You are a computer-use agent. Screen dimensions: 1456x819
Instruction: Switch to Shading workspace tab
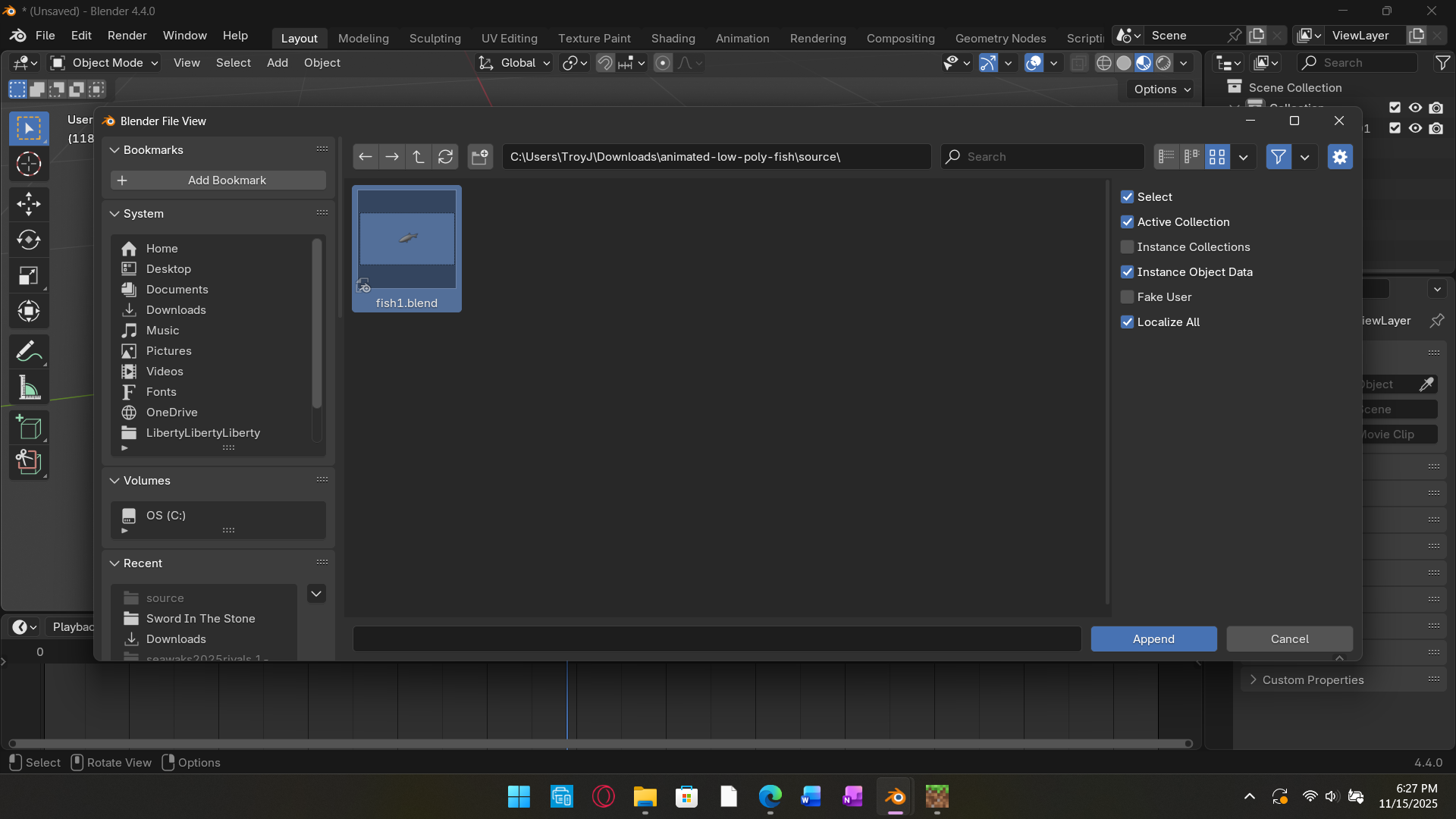(673, 39)
